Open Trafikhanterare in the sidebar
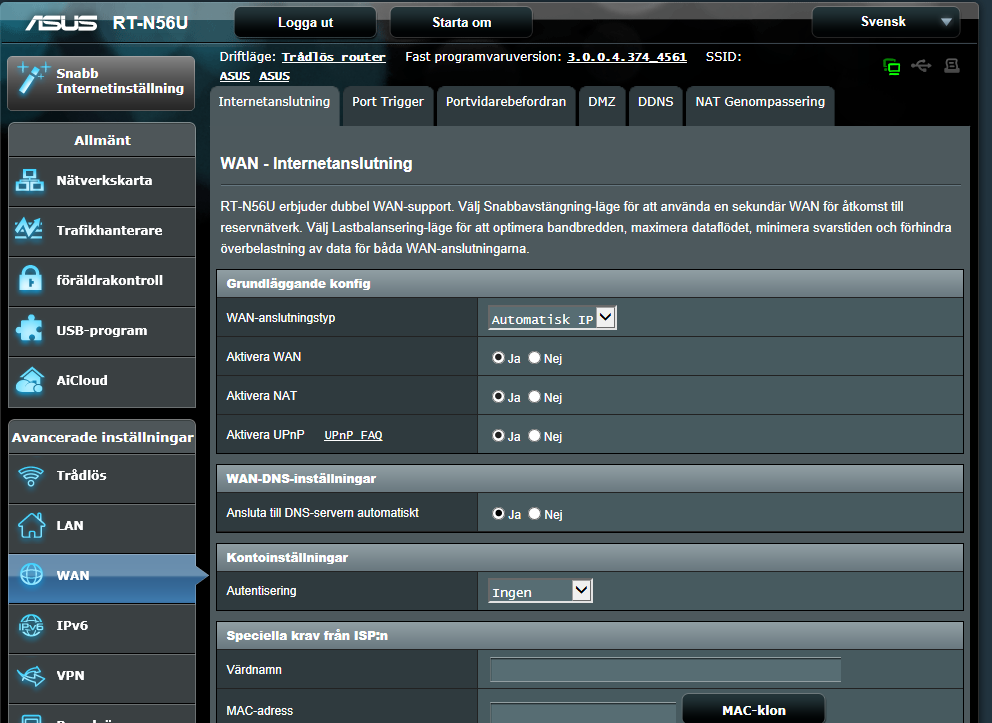 pyautogui.click(x=102, y=231)
